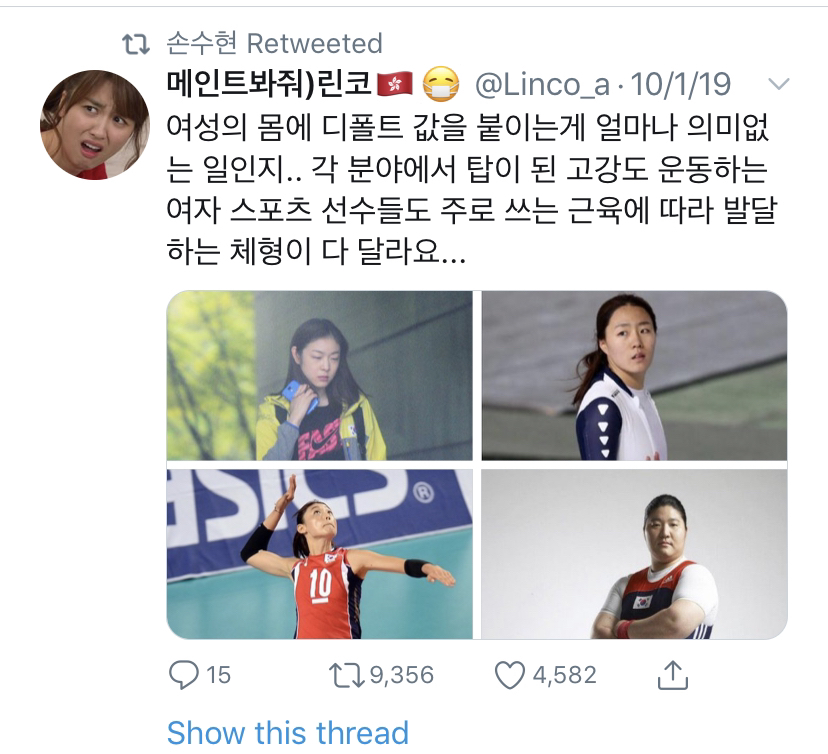View the bottom-right weightlifter photo
828x754 pixels.
pyautogui.click(x=634, y=554)
